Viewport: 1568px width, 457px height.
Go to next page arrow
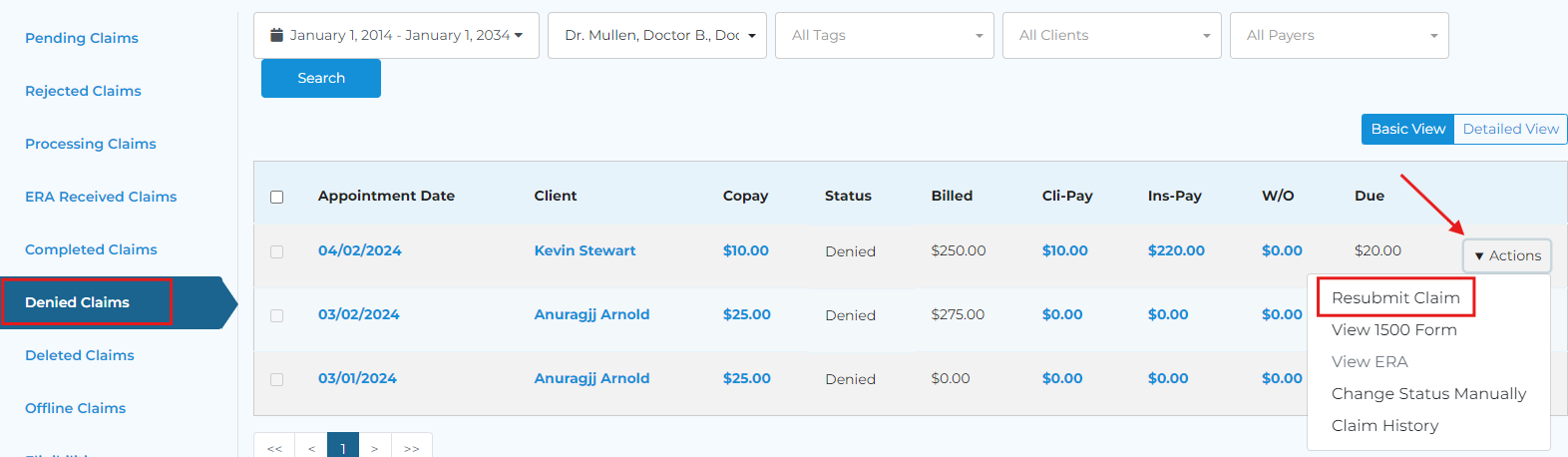(x=374, y=448)
